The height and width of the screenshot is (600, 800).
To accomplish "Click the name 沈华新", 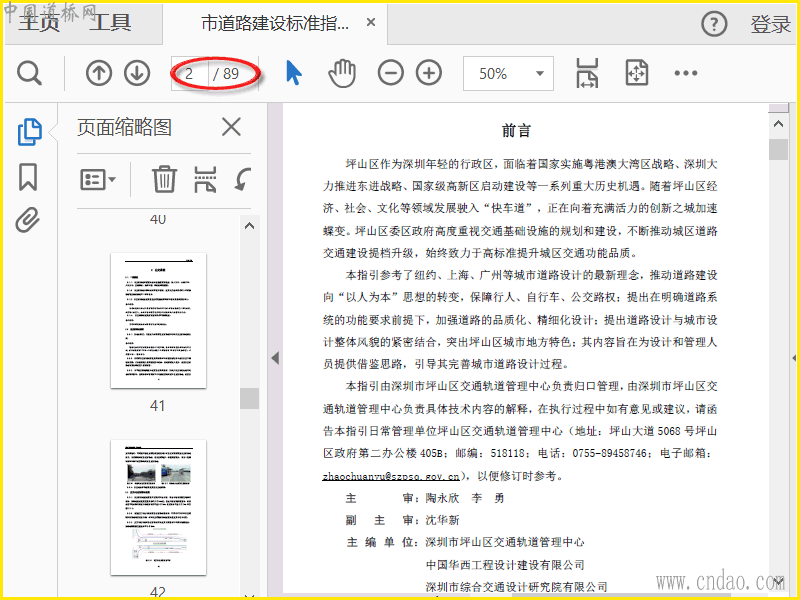I will click(x=442, y=520).
